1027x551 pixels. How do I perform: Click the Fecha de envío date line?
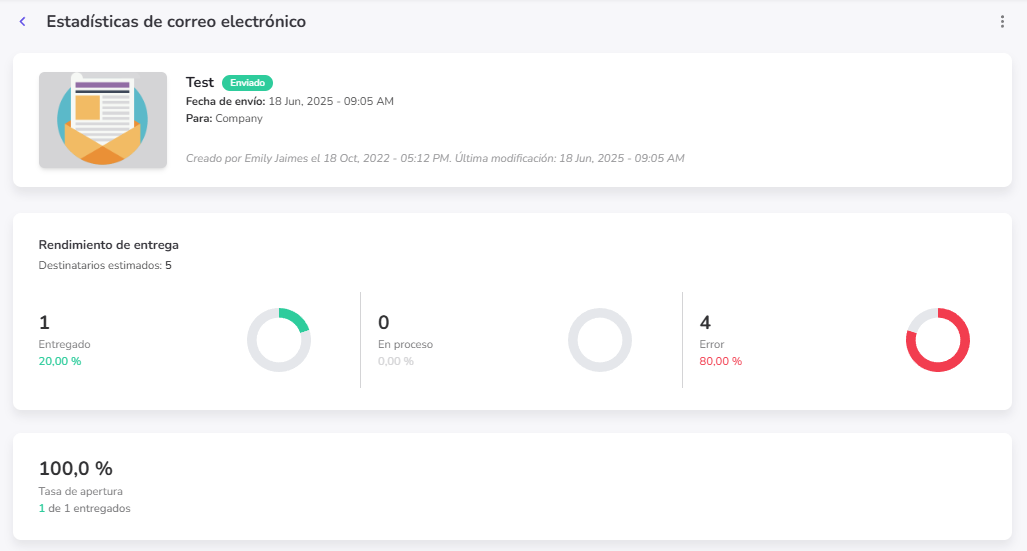289,101
